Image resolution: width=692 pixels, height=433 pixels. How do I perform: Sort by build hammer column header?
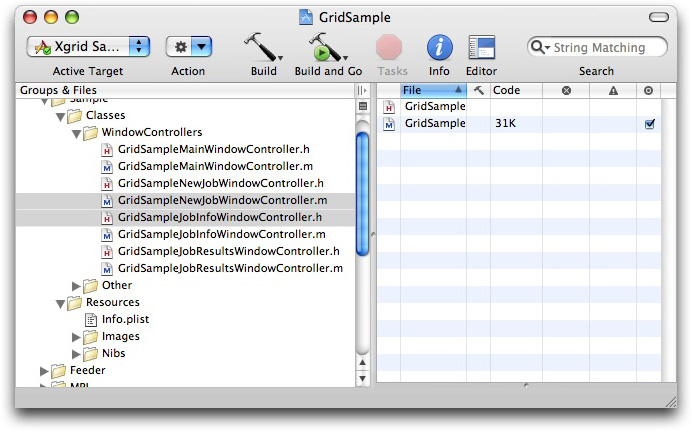[x=478, y=90]
